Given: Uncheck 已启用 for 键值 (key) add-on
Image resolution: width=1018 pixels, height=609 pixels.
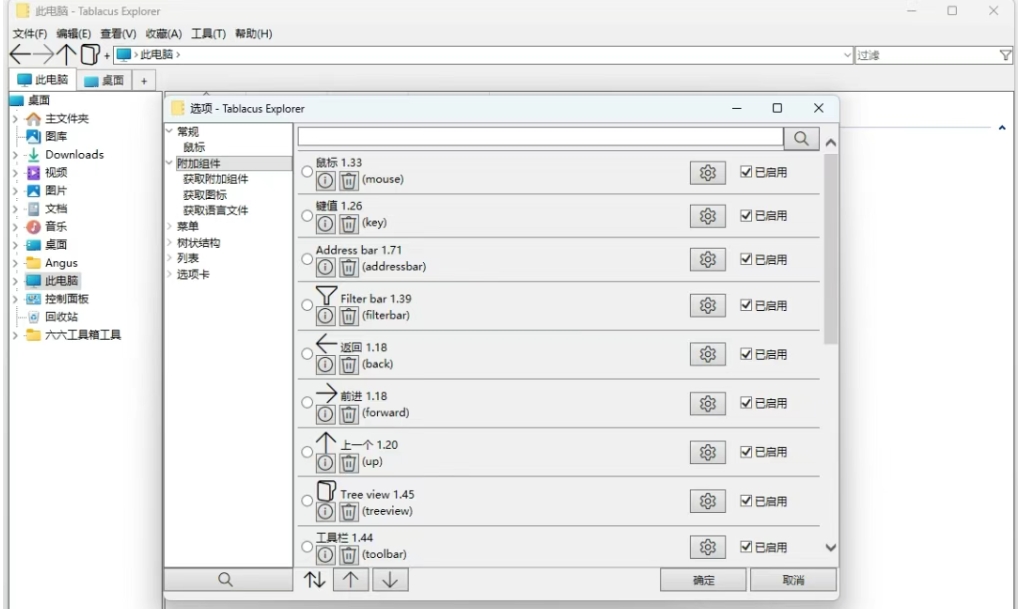Looking at the screenshot, I should [746, 215].
